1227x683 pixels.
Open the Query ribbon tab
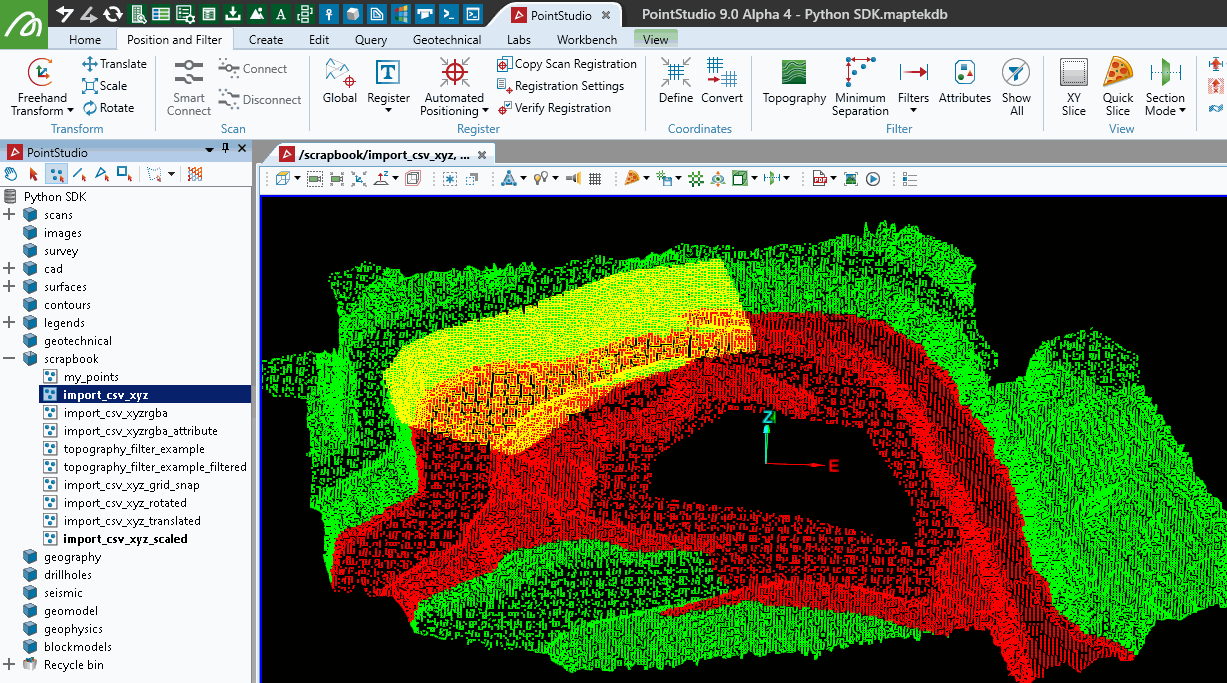click(x=371, y=40)
